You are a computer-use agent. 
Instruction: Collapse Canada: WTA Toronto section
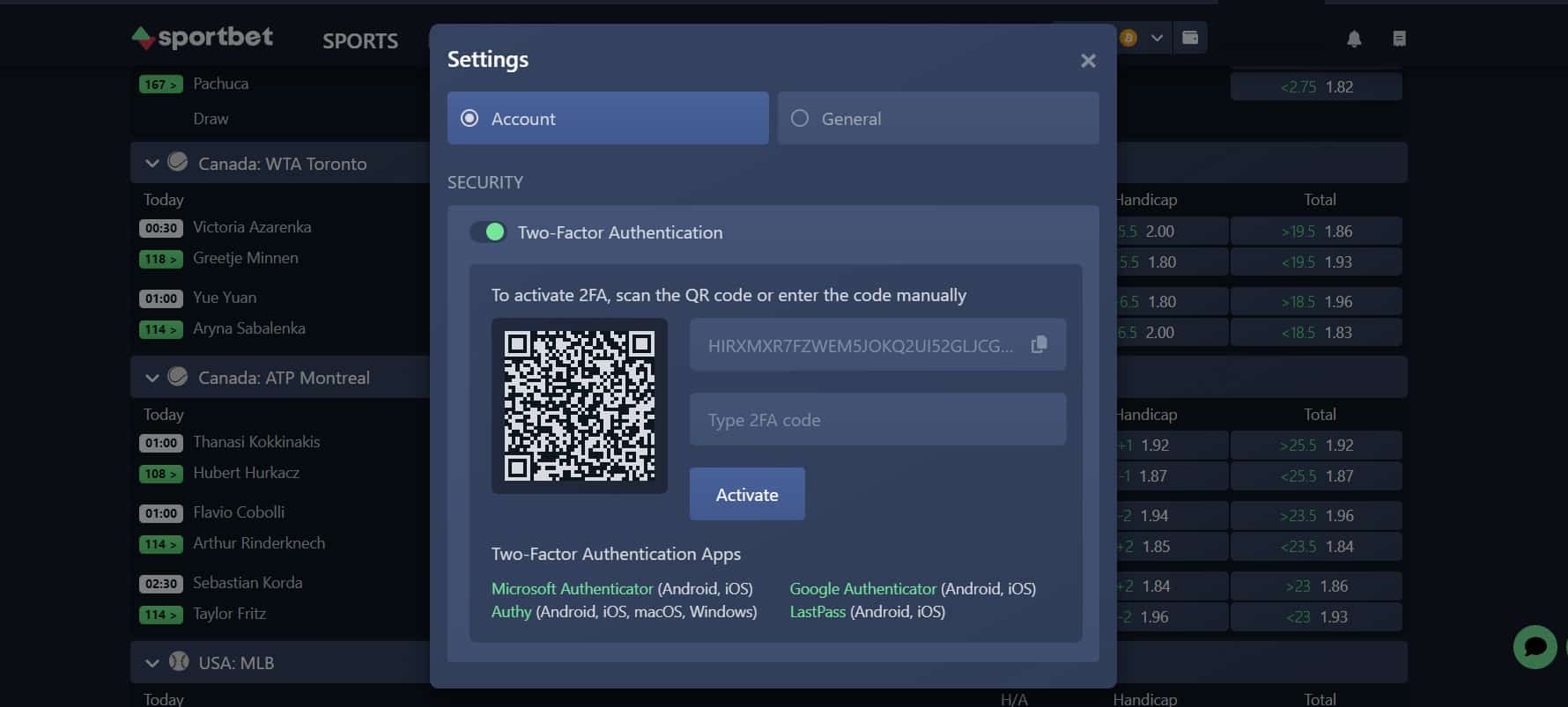click(152, 163)
